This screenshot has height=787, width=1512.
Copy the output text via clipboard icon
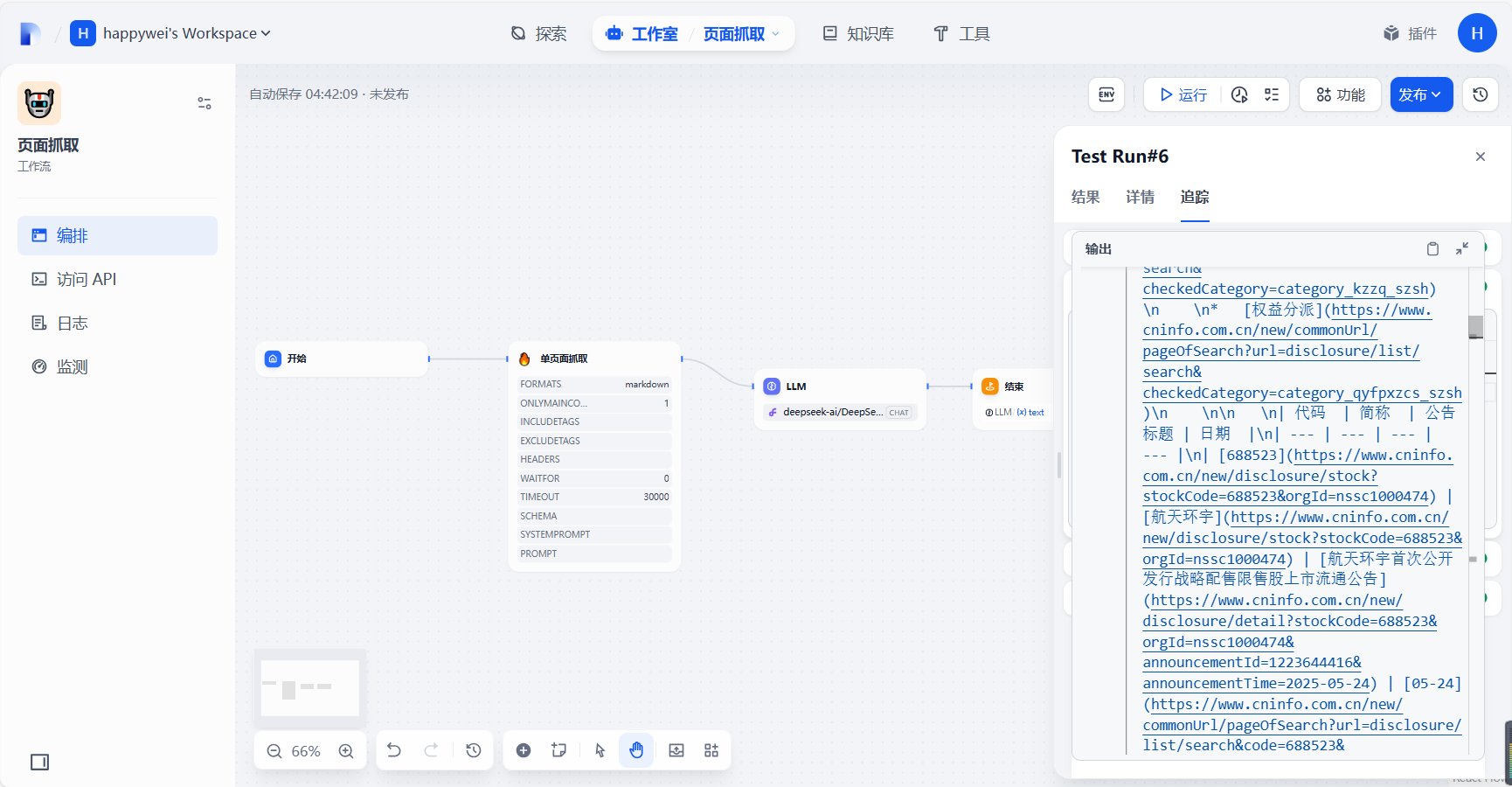[1432, 249]
